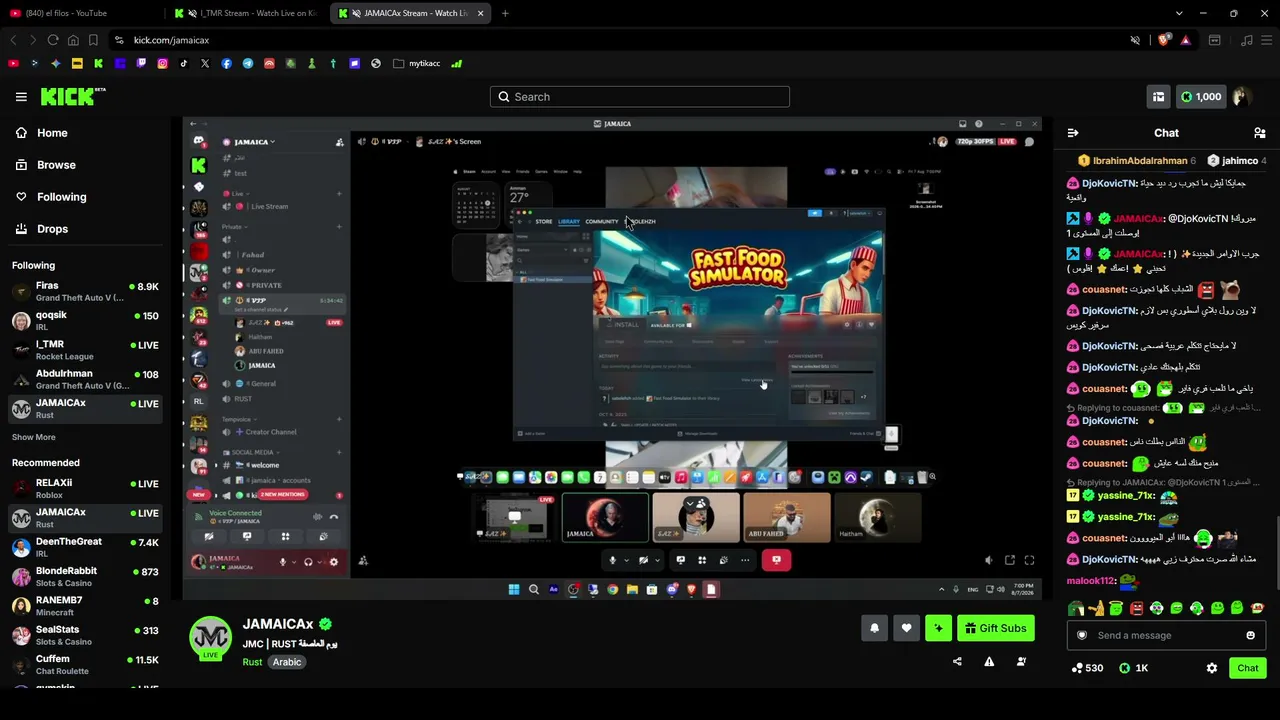
Task: Click the user icon beside the report icon
Action: 1021,662
